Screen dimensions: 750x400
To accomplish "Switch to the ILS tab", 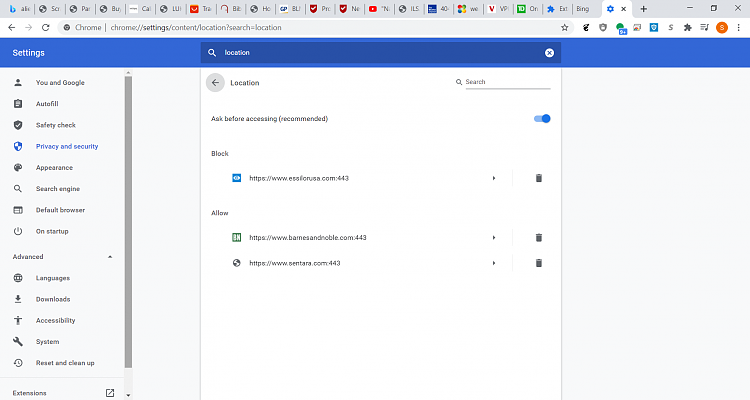I will click(x=409, y=9).
